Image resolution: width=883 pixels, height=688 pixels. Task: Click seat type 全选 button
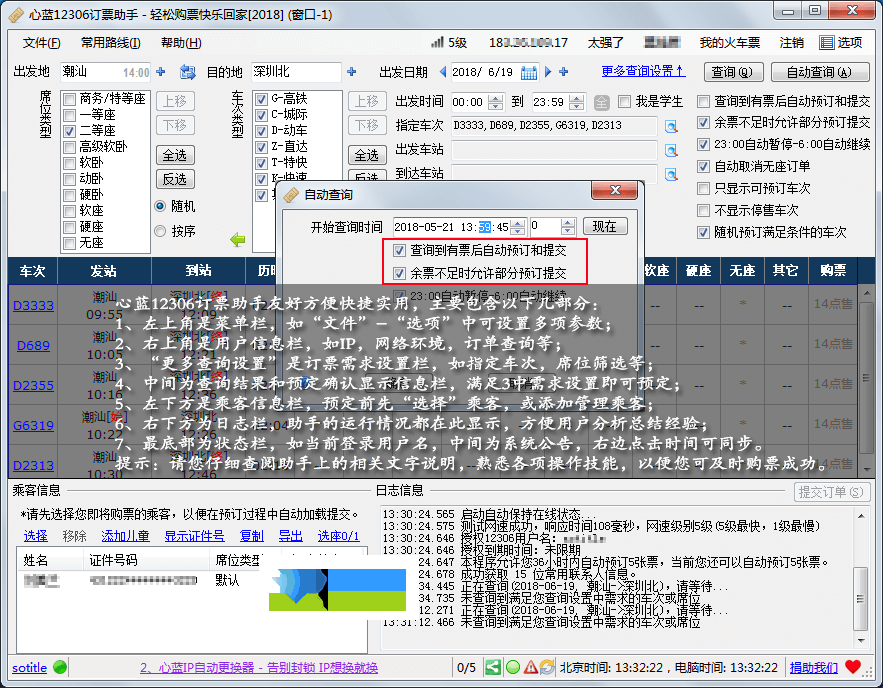coord(175,155)
